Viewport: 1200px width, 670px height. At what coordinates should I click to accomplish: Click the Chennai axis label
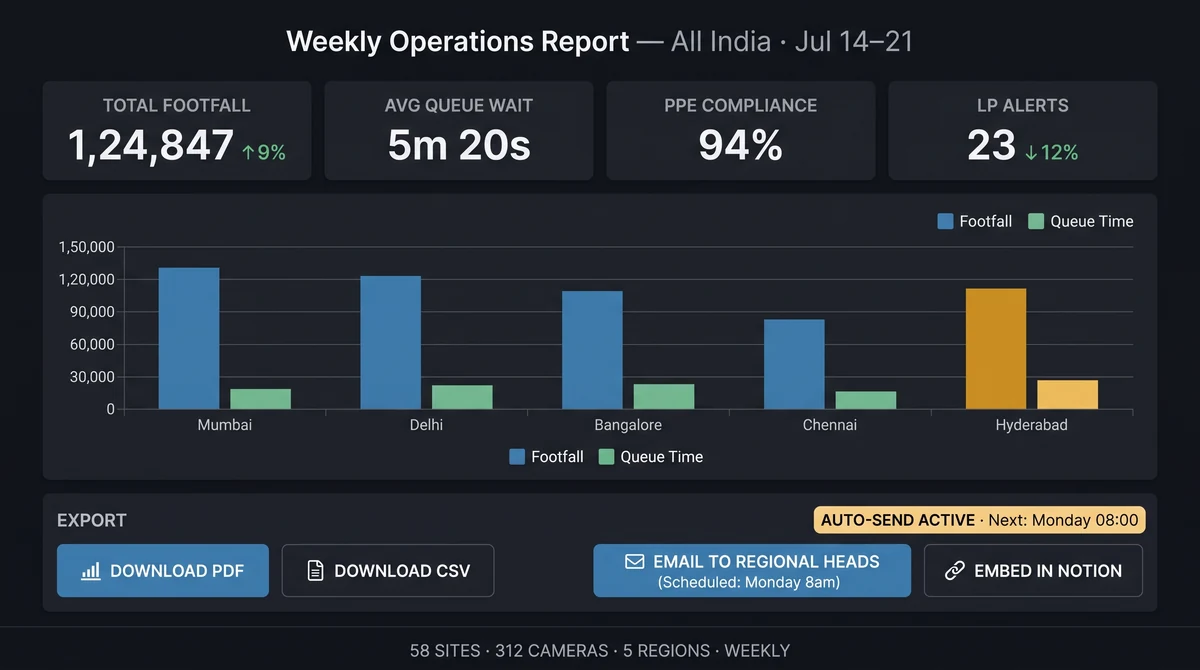tap(830, 425)
